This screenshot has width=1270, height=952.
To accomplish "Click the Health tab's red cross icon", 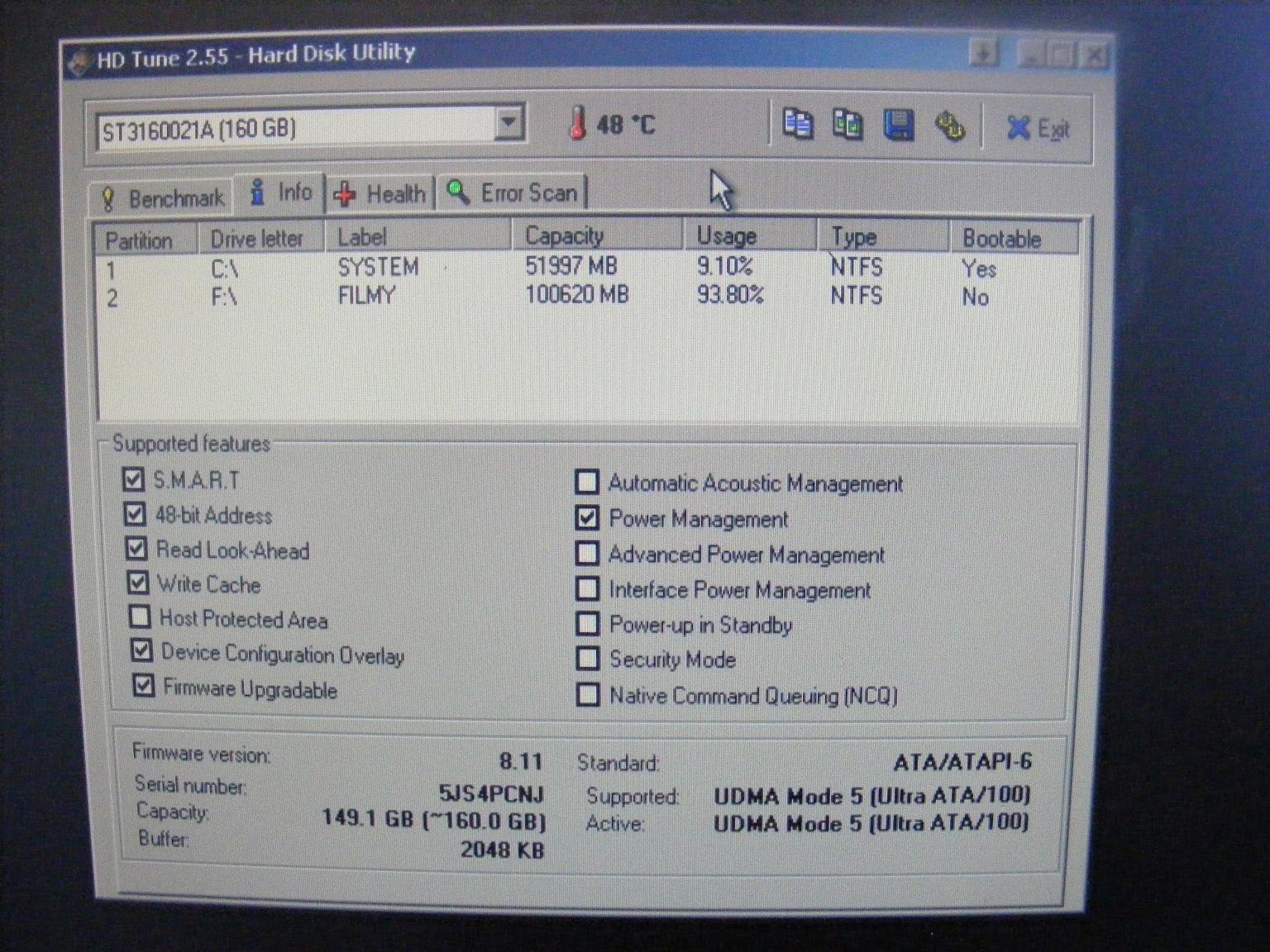I will click(x=344, y=194).
